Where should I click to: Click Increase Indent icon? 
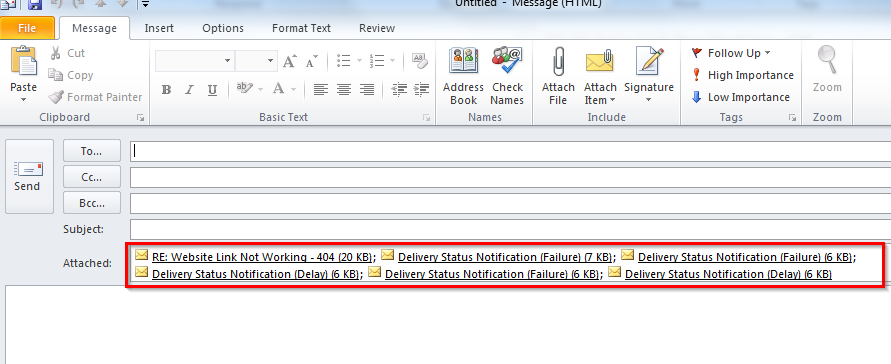(x=421, y=90)
